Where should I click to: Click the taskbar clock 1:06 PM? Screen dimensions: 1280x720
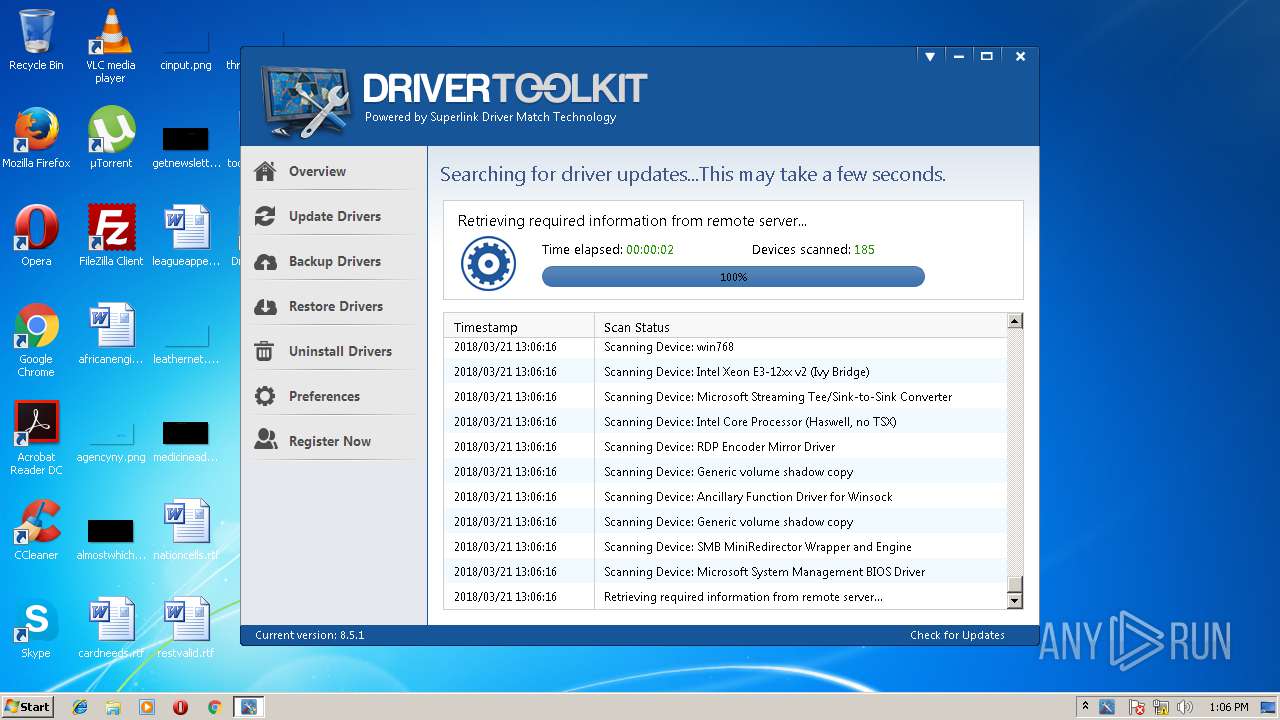pyautogui.click(x=1229, y=707)
